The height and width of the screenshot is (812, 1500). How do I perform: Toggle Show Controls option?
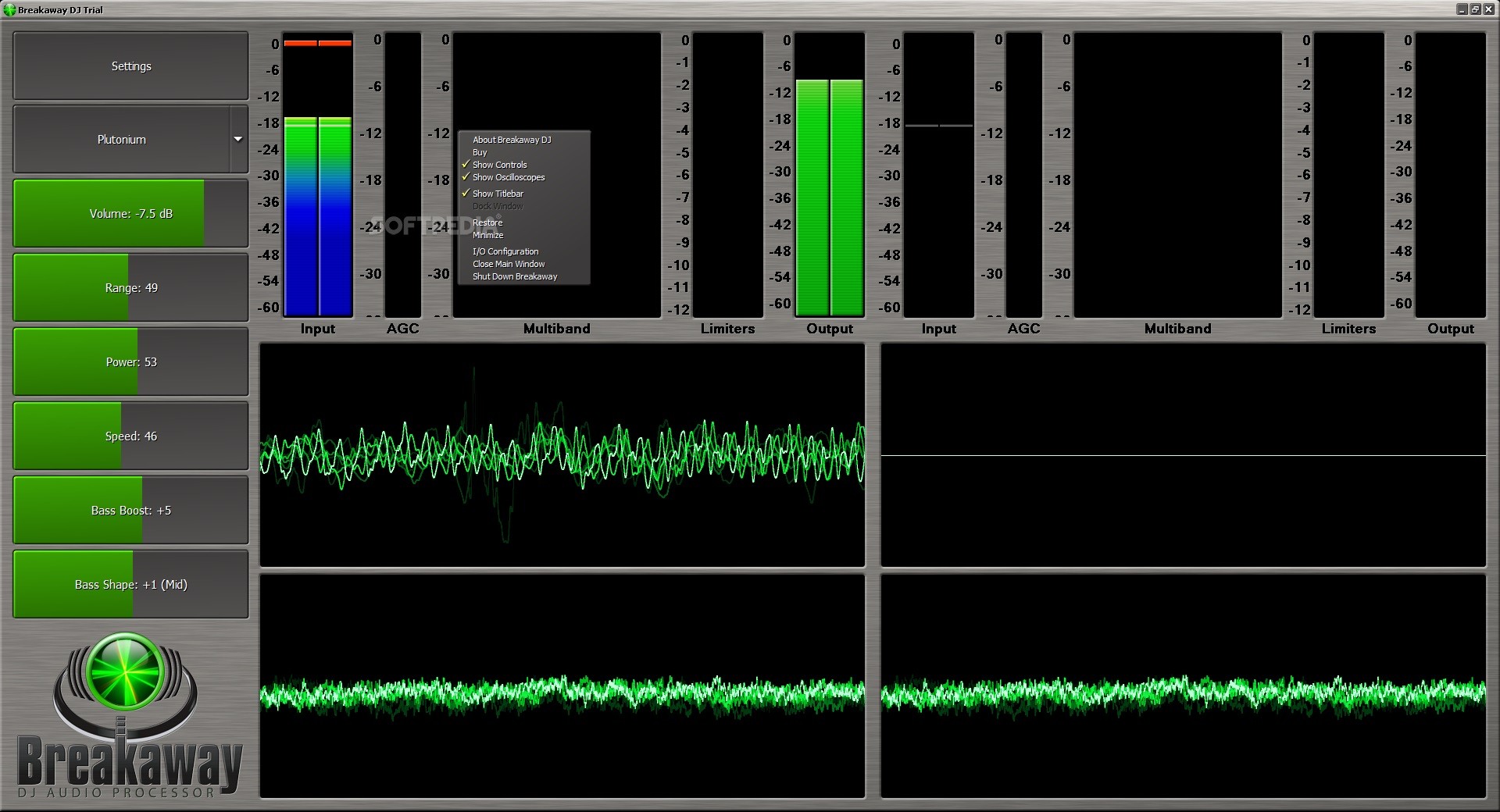[x=500, y=165]
